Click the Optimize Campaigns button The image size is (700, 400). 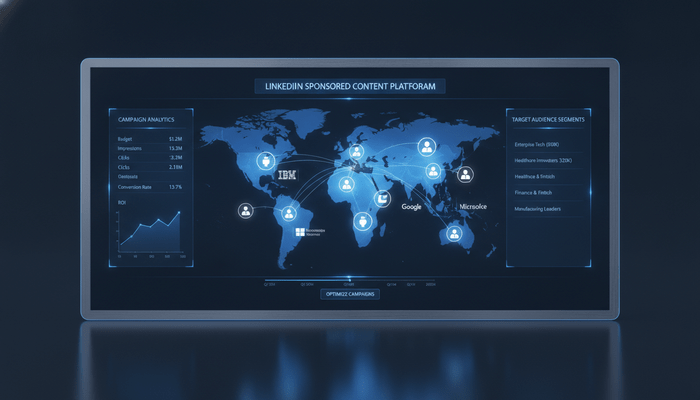[350, 294]
